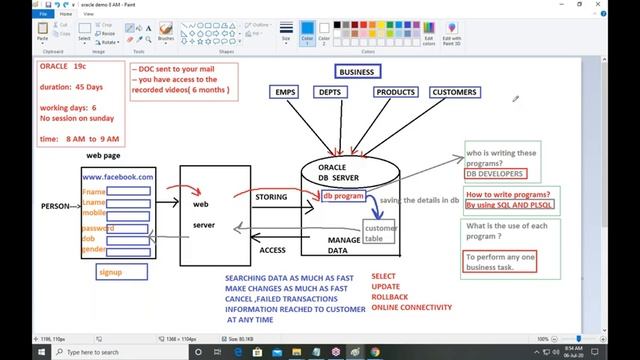Click the zoom out minus button

[x=554, y=339]
